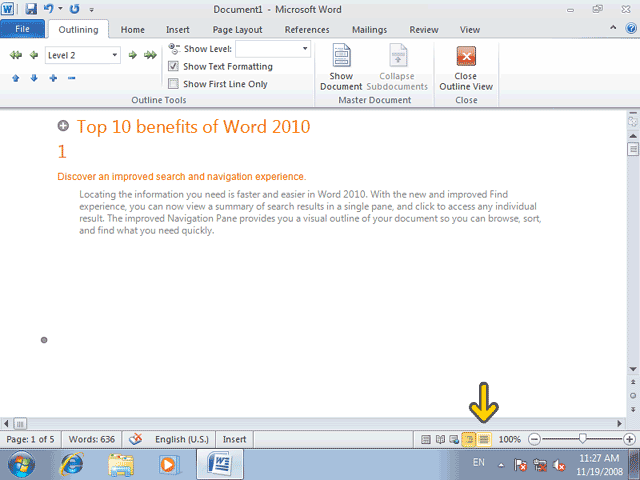Click Select Browse Object circle button
The height and width of the screenshot is (480, 640).
pyautogui.click(x=633, y=396)
